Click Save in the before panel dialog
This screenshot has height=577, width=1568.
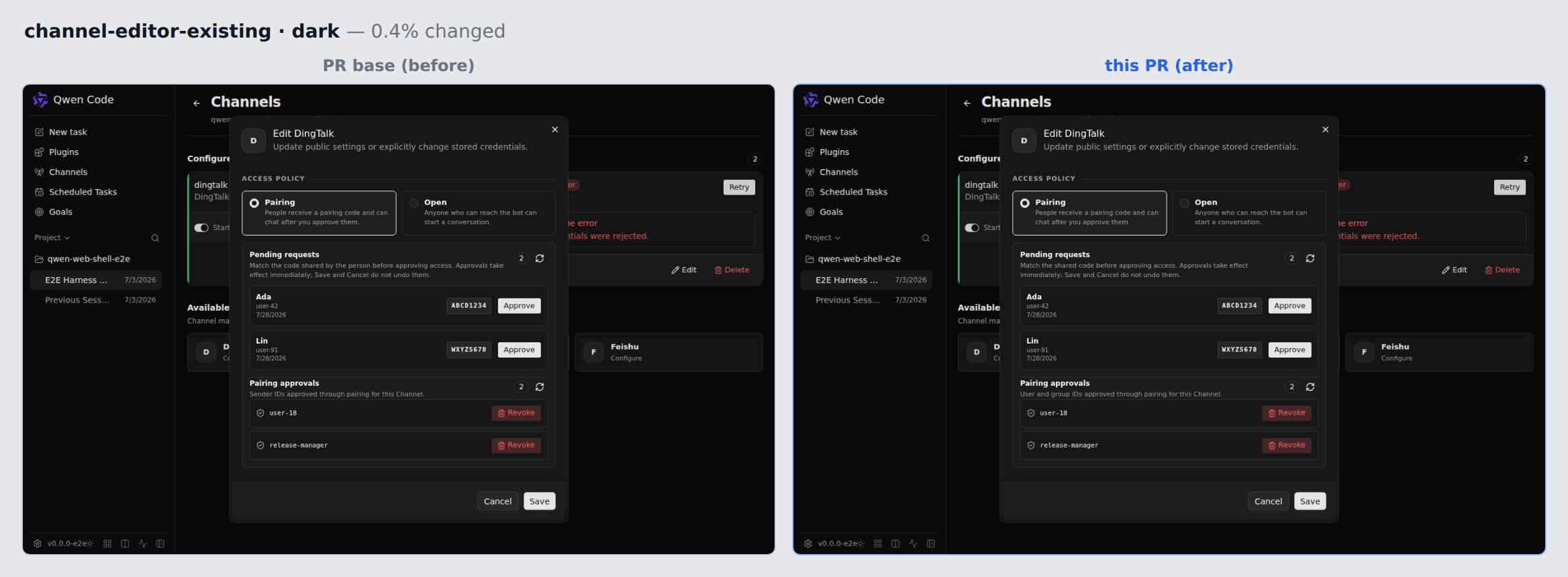click(540, 501)
